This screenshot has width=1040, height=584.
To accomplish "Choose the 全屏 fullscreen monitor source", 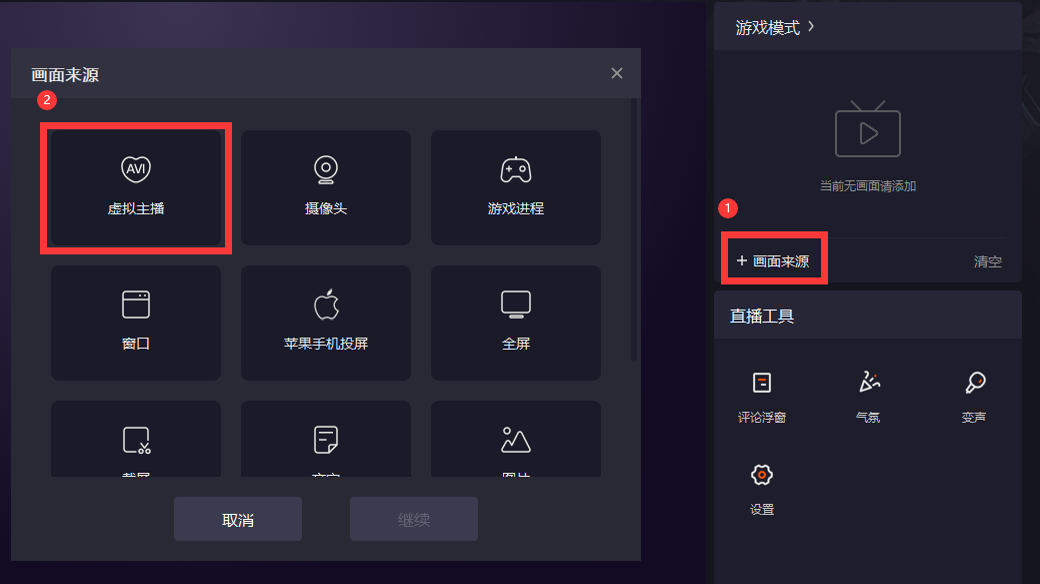I will pyautogui.click(x=515, y=323).
